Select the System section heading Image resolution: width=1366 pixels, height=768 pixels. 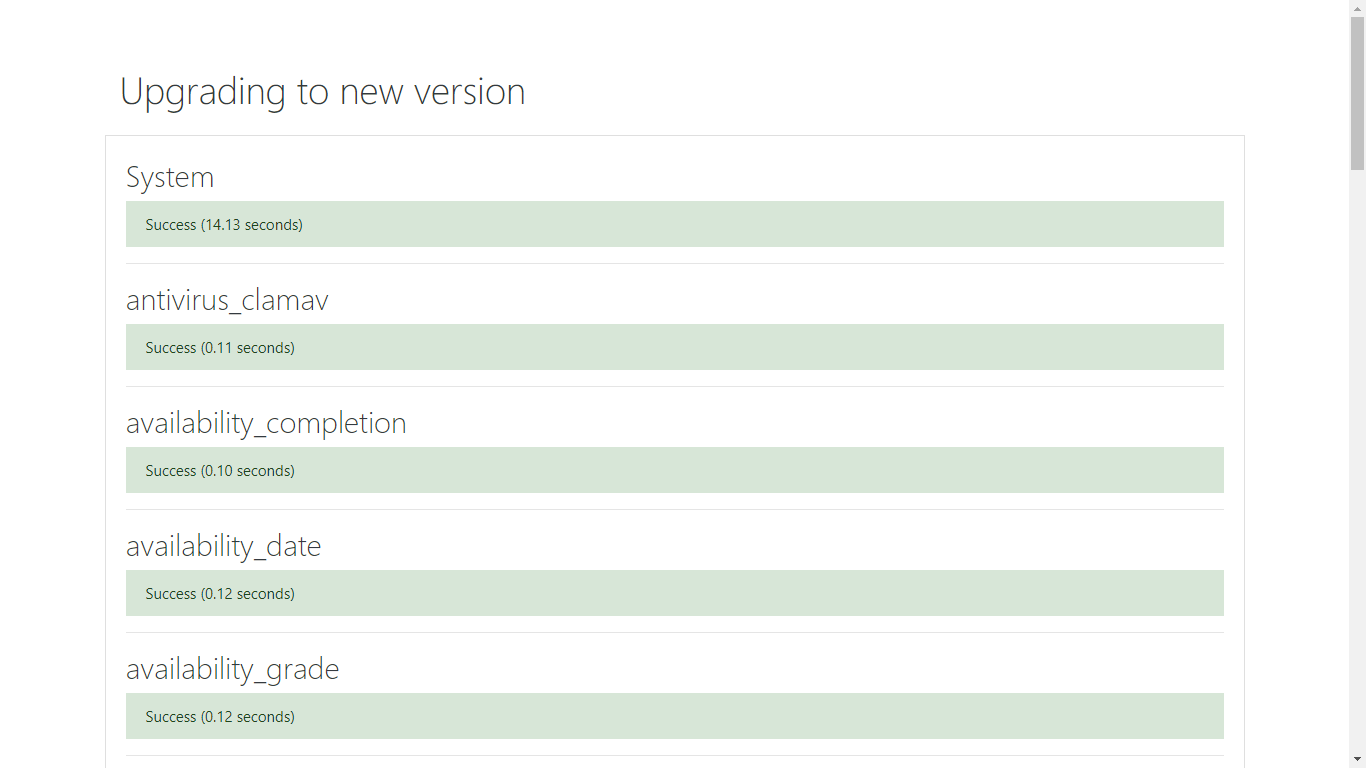(x=170, y=177)
